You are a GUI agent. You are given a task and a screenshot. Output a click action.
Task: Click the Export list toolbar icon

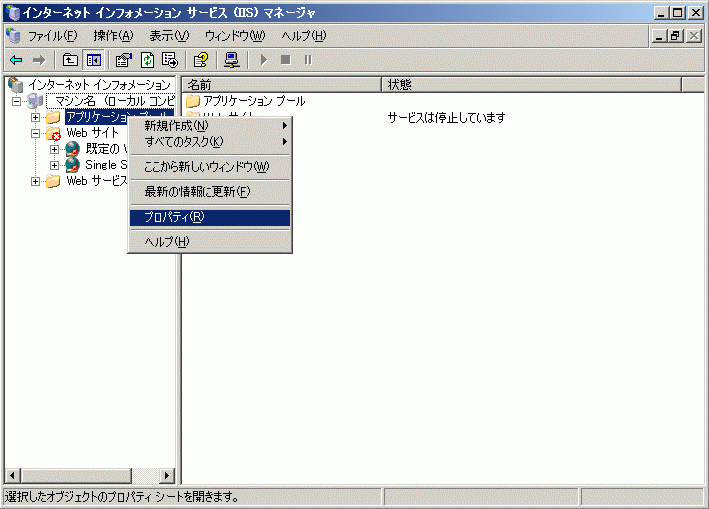tap(170, 60)
